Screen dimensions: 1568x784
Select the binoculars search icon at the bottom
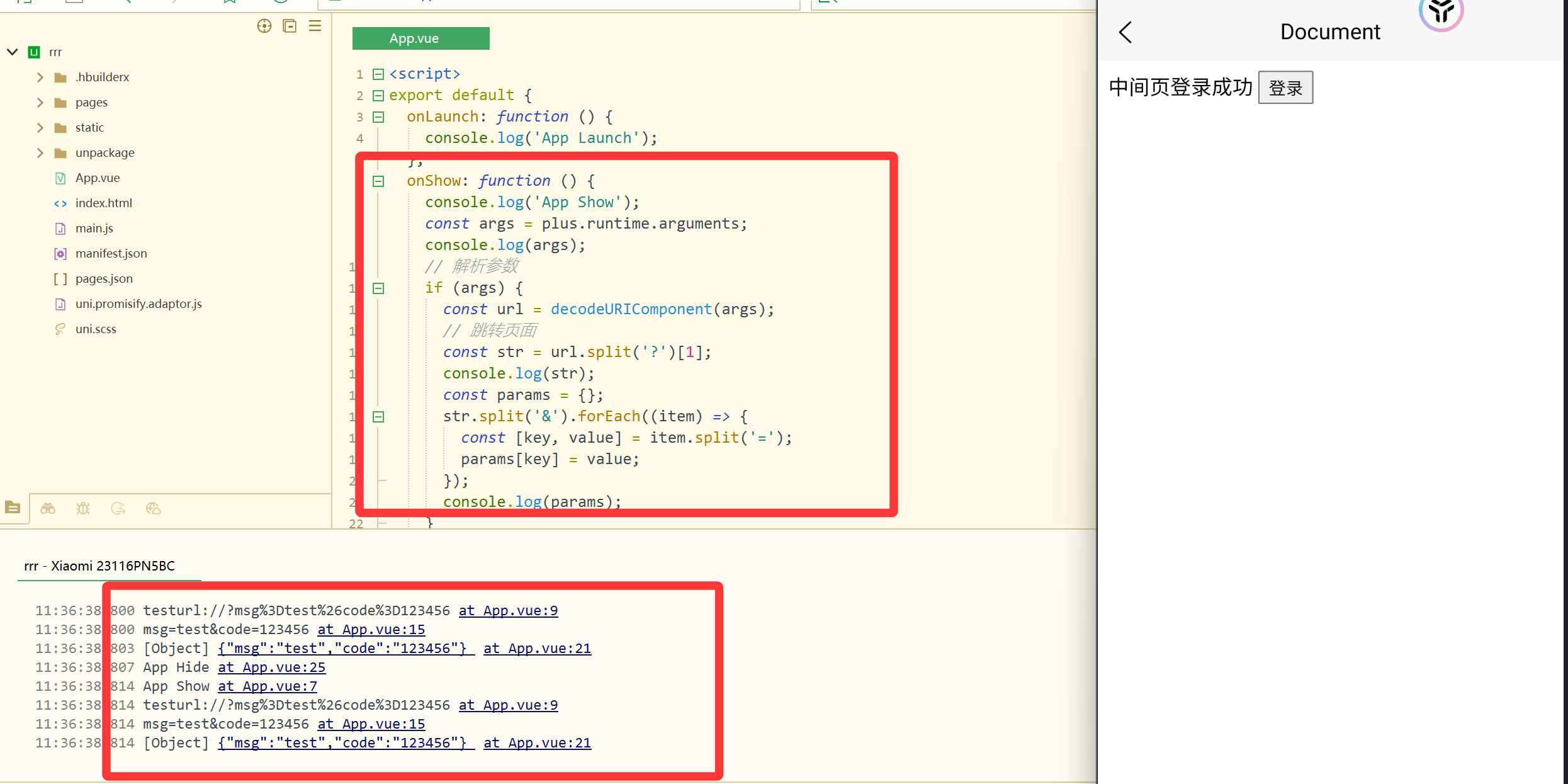[x=48, y=508]
